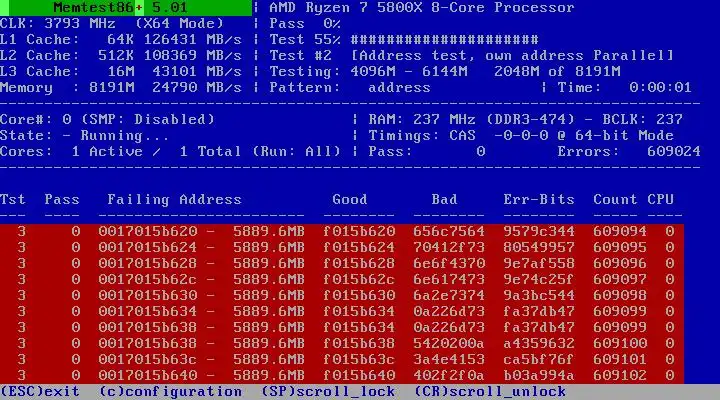Image resolution: width=720 pixels, height=400 pixels.
Task: Click the State 'Running...' text
Action: click(x=124, y=135)
